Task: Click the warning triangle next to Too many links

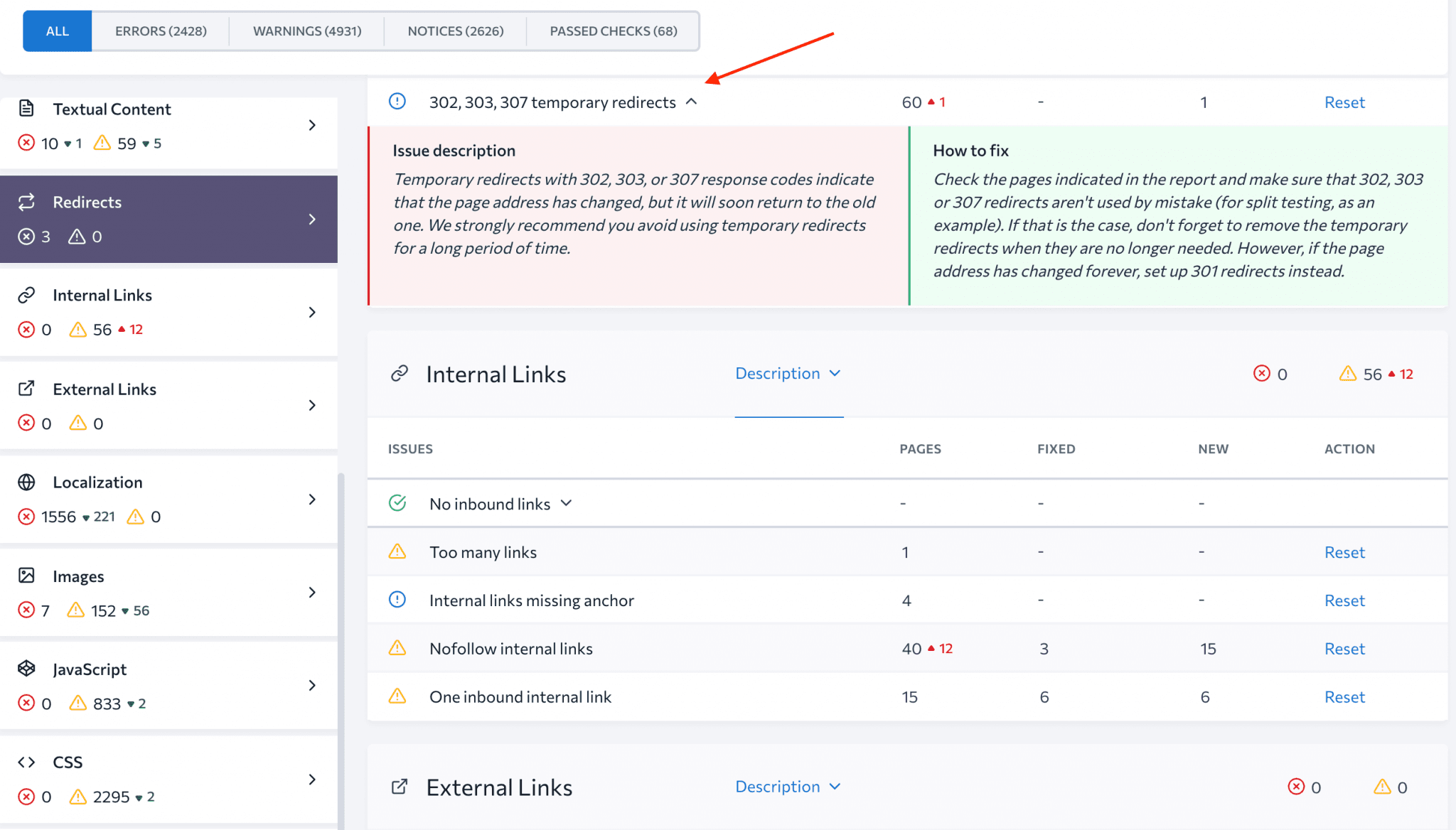Action: click(x=397, y=551)
